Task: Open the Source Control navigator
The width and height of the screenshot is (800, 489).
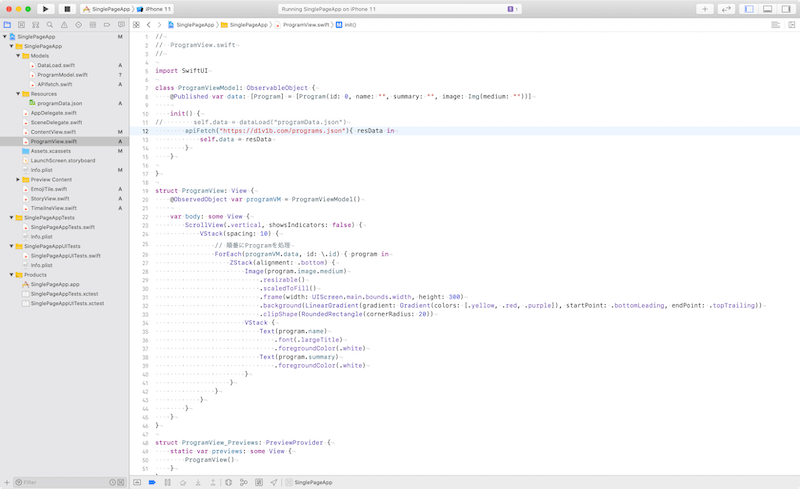Action: click(21, 25)
